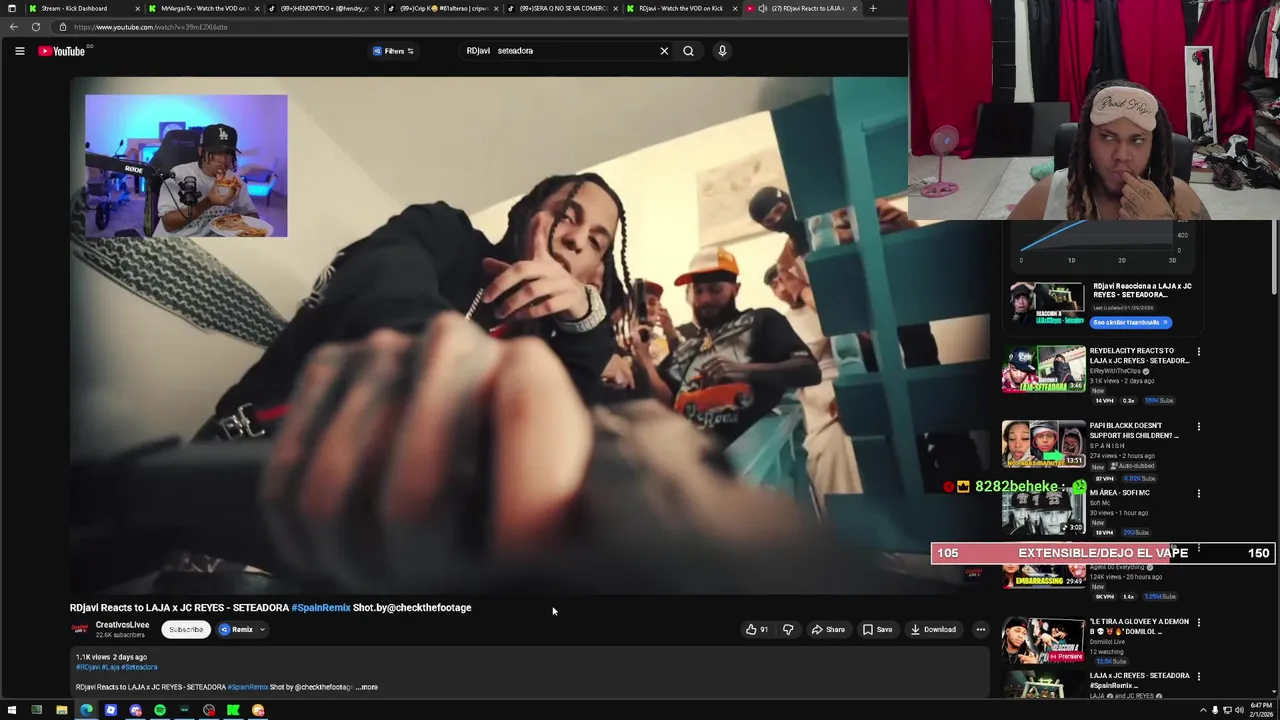Viewport: 1280px width, 720px height.
Task: Switch to the Crip K TikTok tab
Action: pyautogui.click(x=443, y=8)
